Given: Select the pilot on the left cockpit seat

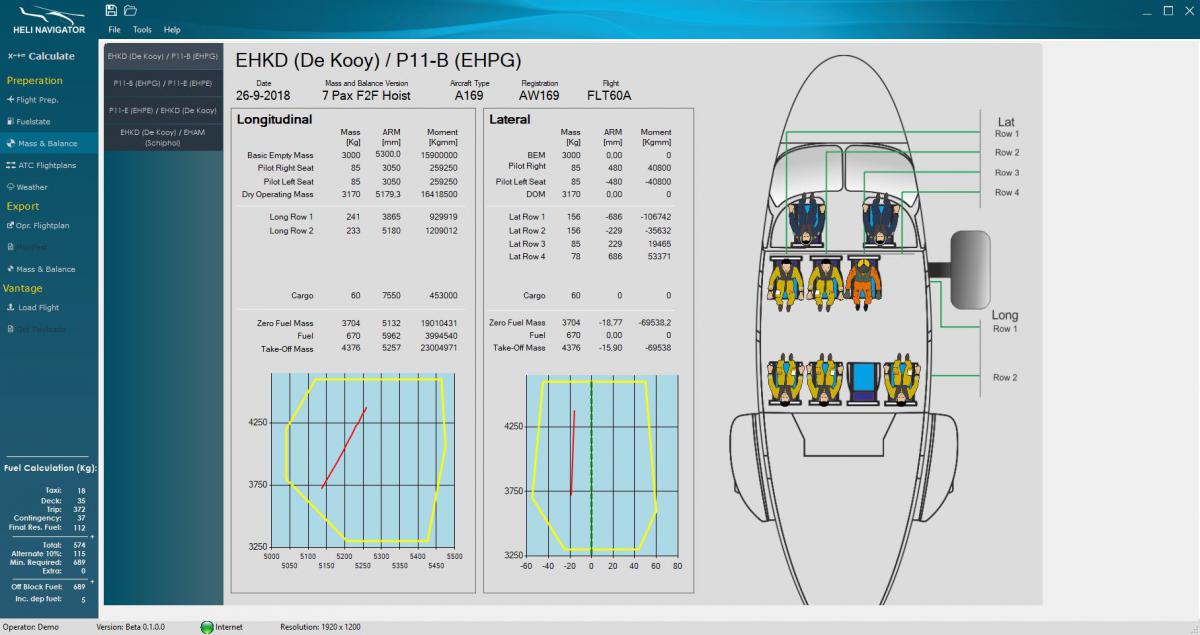Looking at the screenshot, I should [808, 220].
